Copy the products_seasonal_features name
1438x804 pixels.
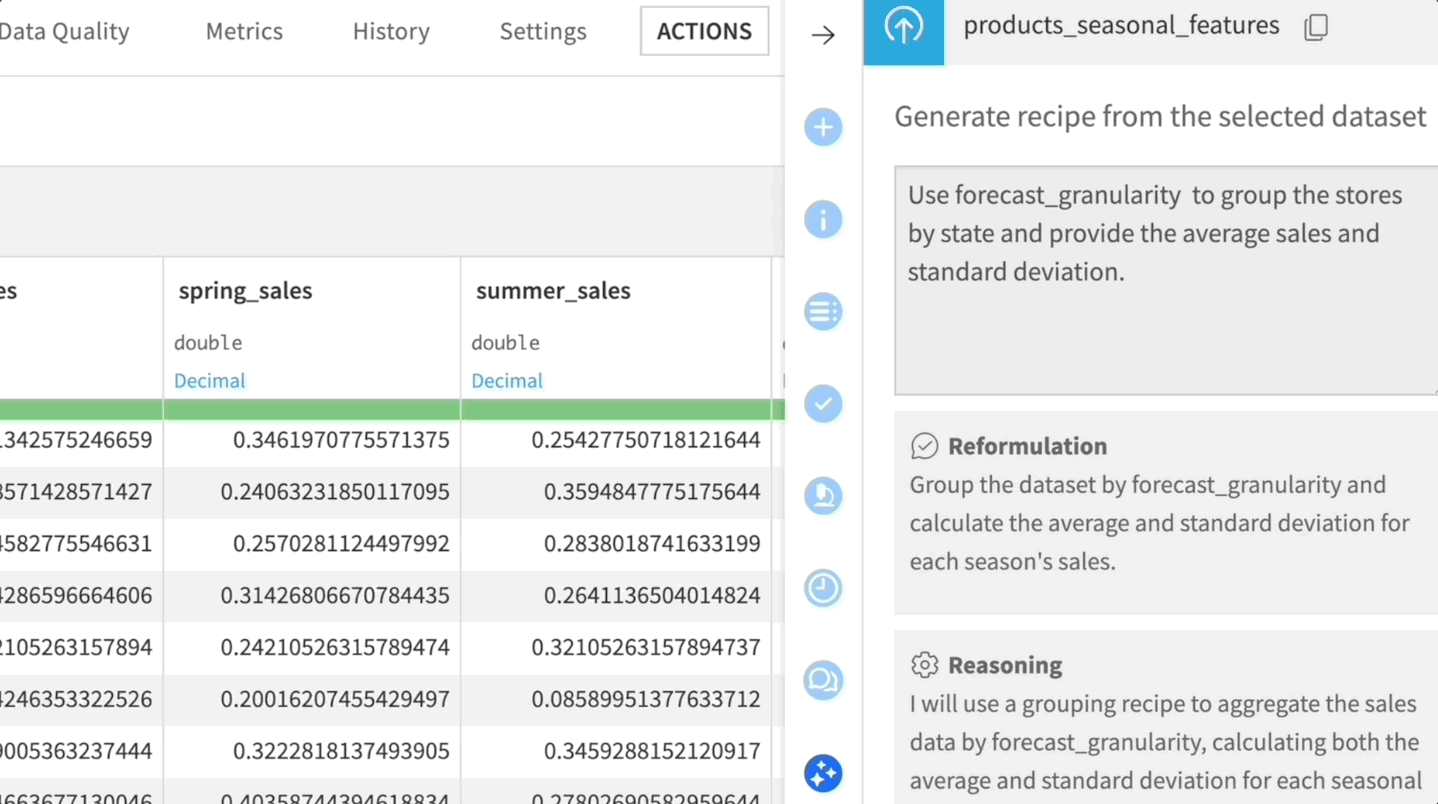[1315, 27]
